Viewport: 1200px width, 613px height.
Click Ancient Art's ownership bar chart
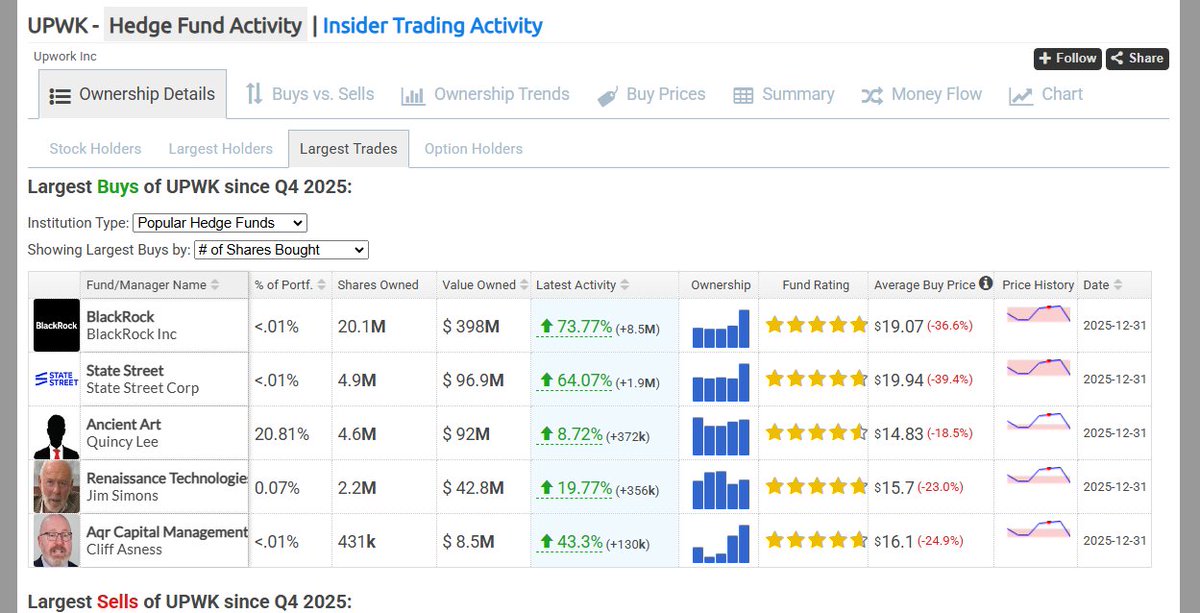720,436
